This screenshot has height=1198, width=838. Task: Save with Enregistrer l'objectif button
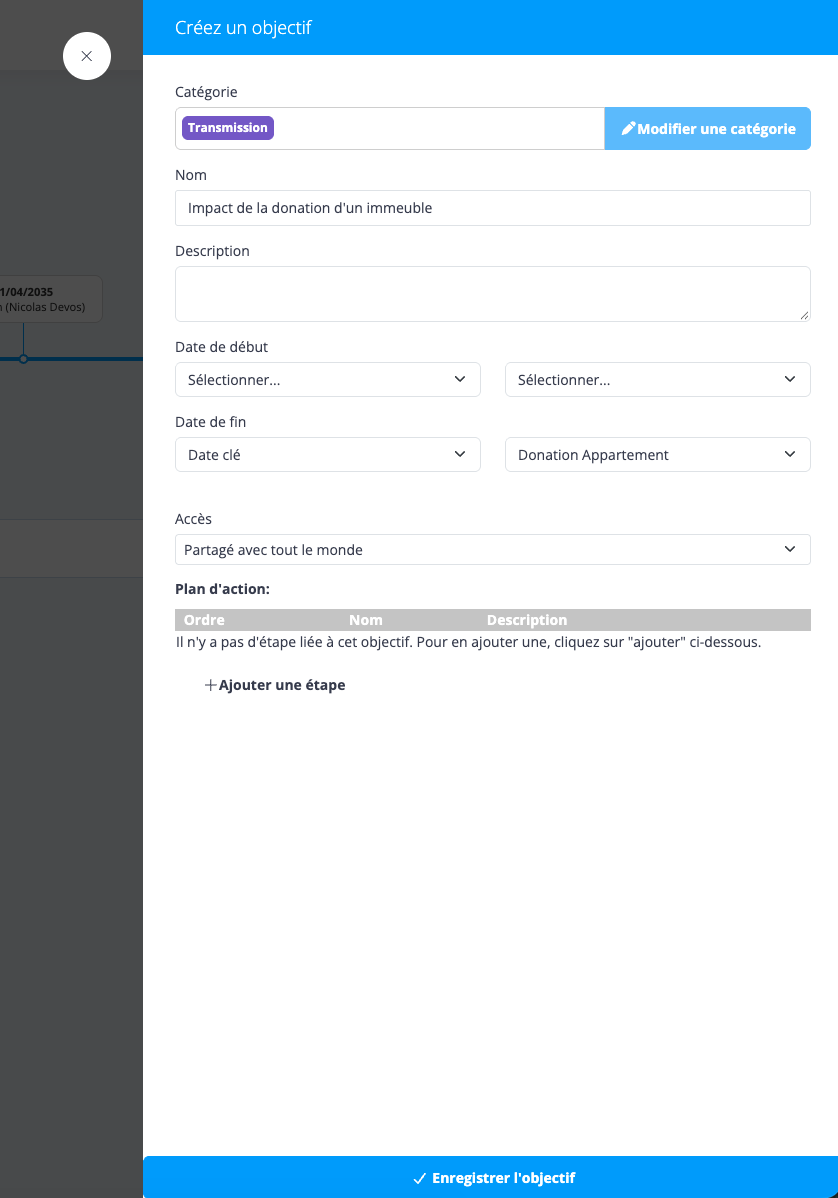click(x=490, y=1177)
